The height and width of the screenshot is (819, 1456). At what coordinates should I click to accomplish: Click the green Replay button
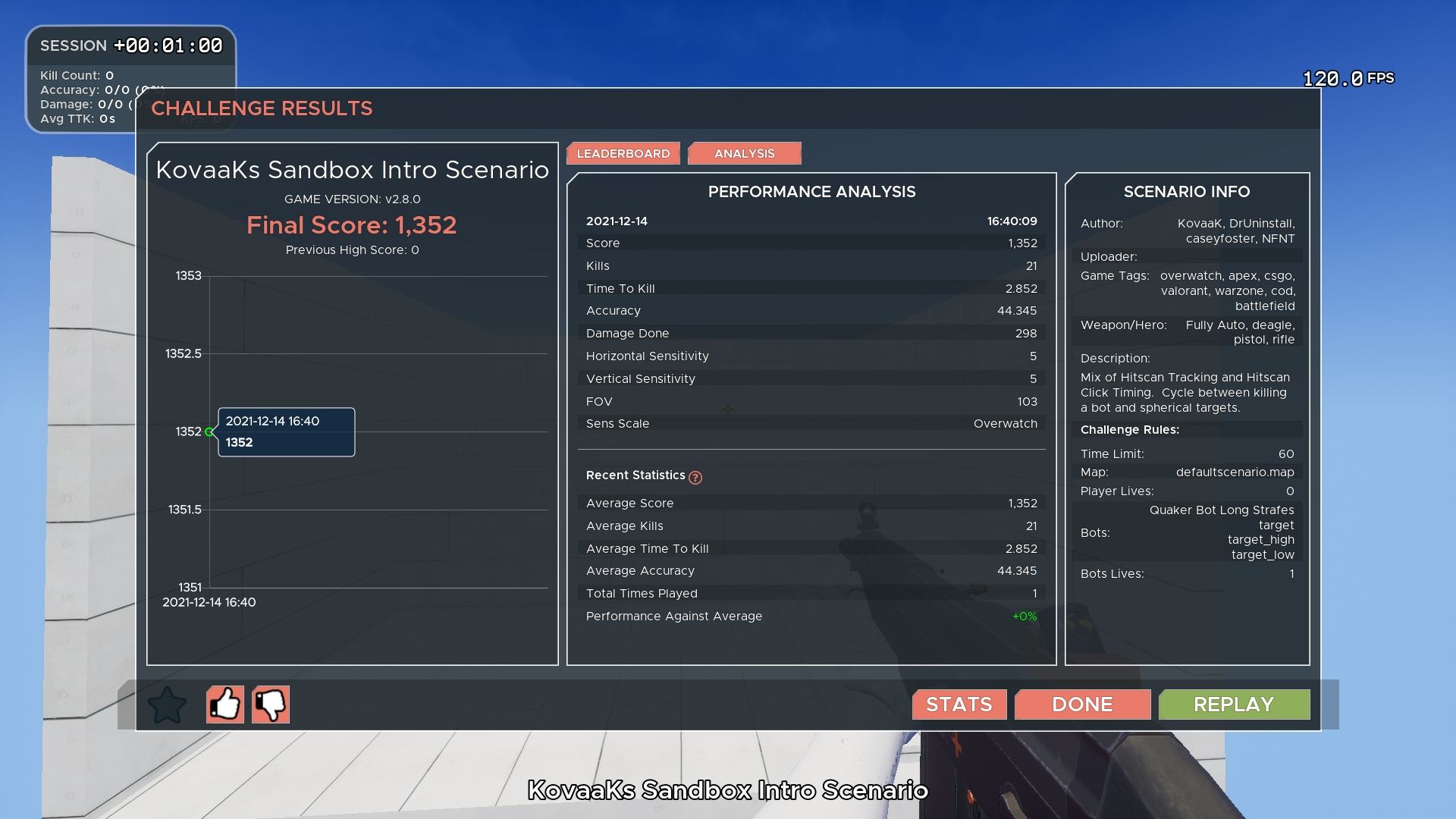point(1234,704)
